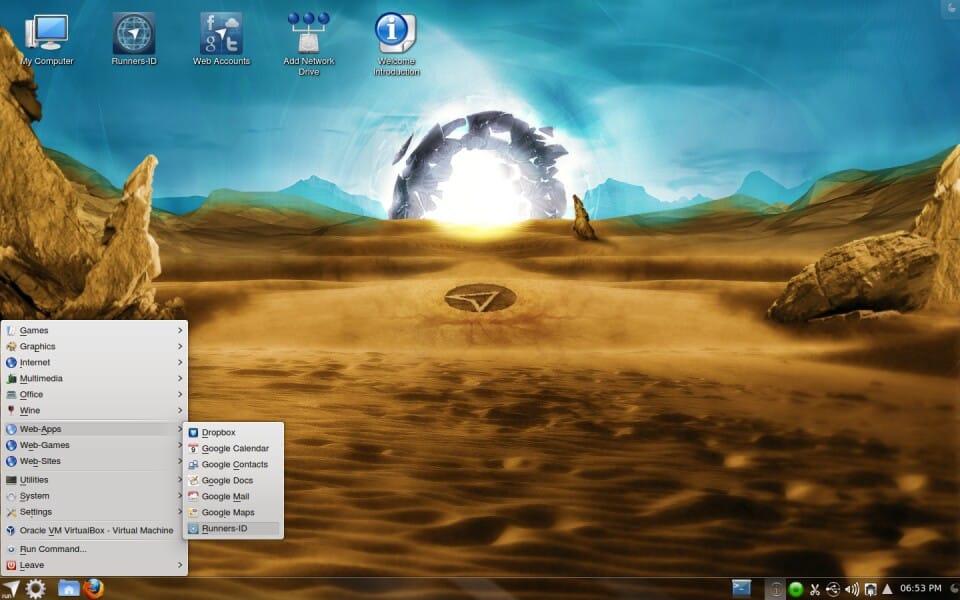Open the USB device notifier tray icon
Screen dimensions: 960x600
pos(833,590)
